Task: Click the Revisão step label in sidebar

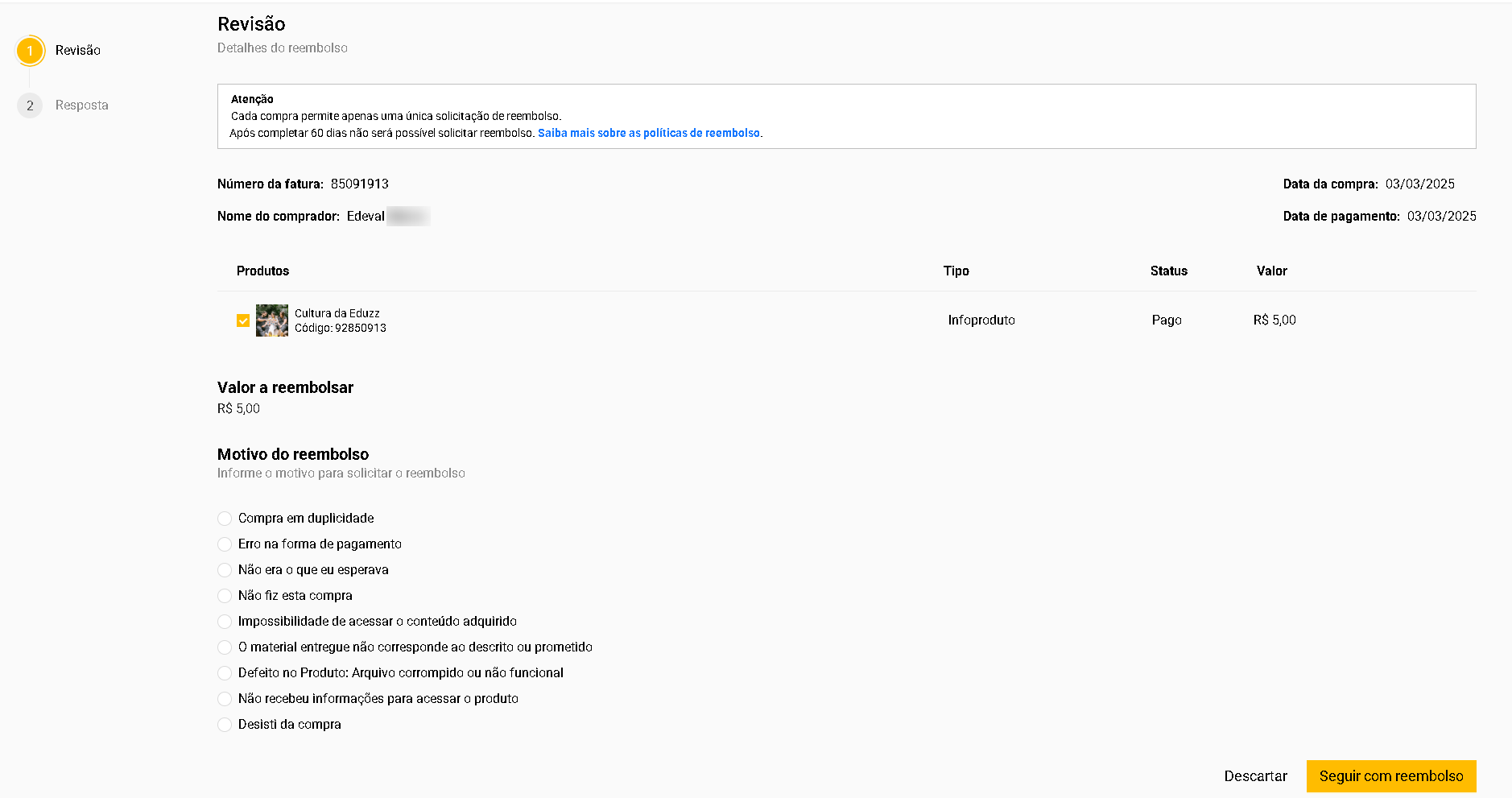Action: pyautogui.click(x=78, y=51)
